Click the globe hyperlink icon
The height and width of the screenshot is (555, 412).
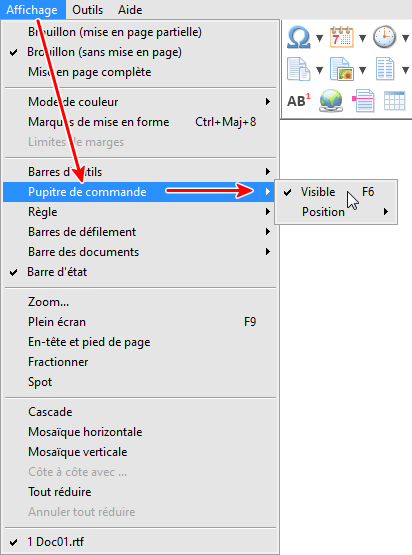[x=331, y=101]
